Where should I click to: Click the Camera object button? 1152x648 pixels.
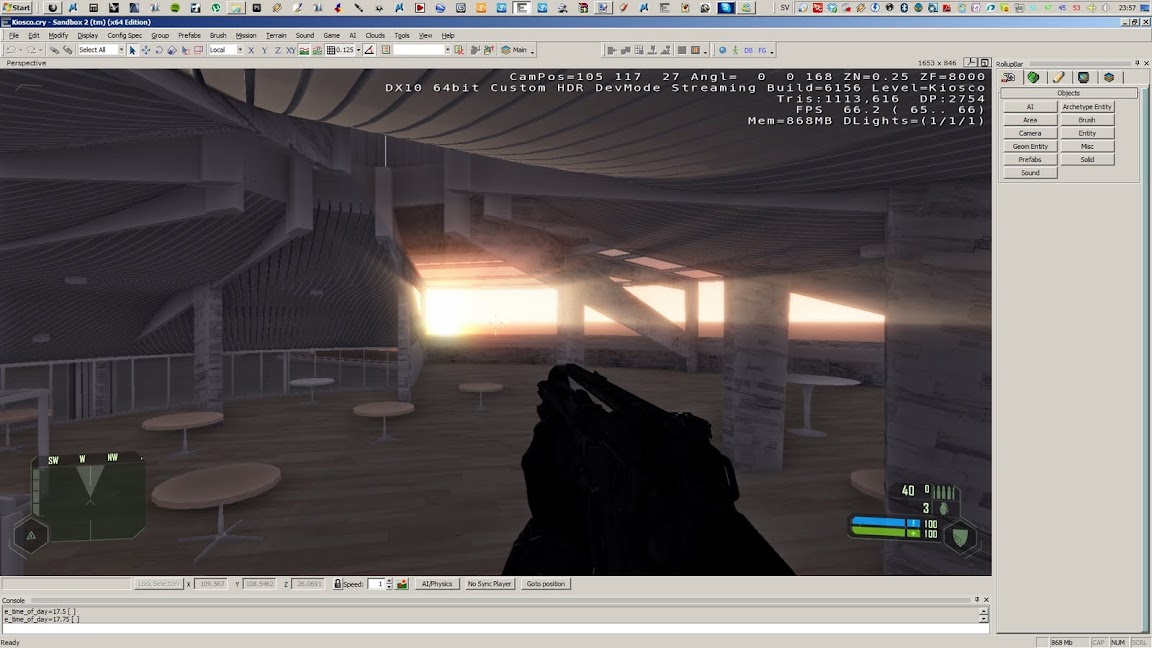click(x=1030, y=133)
